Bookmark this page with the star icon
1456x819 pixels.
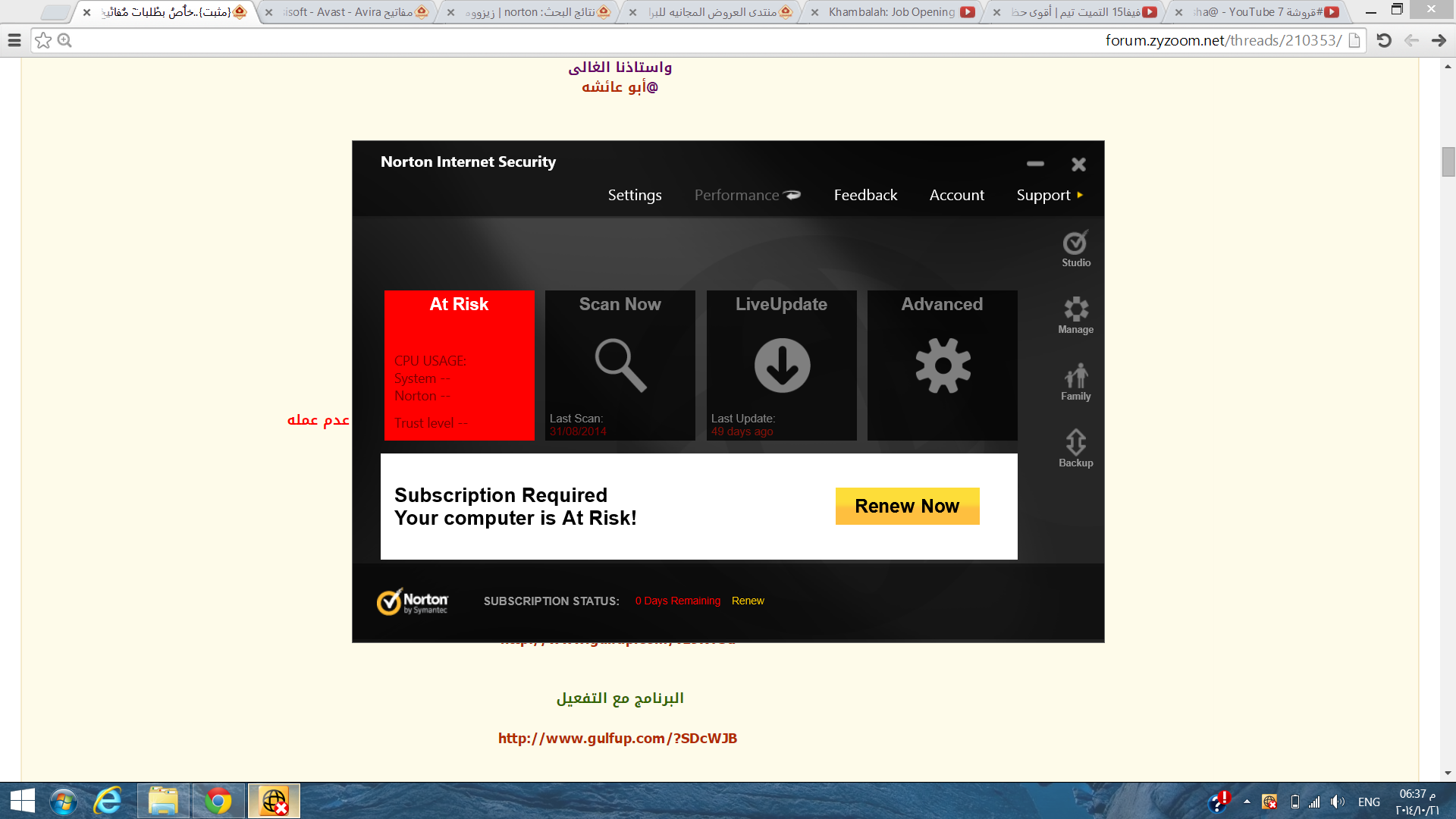(43, 40)
